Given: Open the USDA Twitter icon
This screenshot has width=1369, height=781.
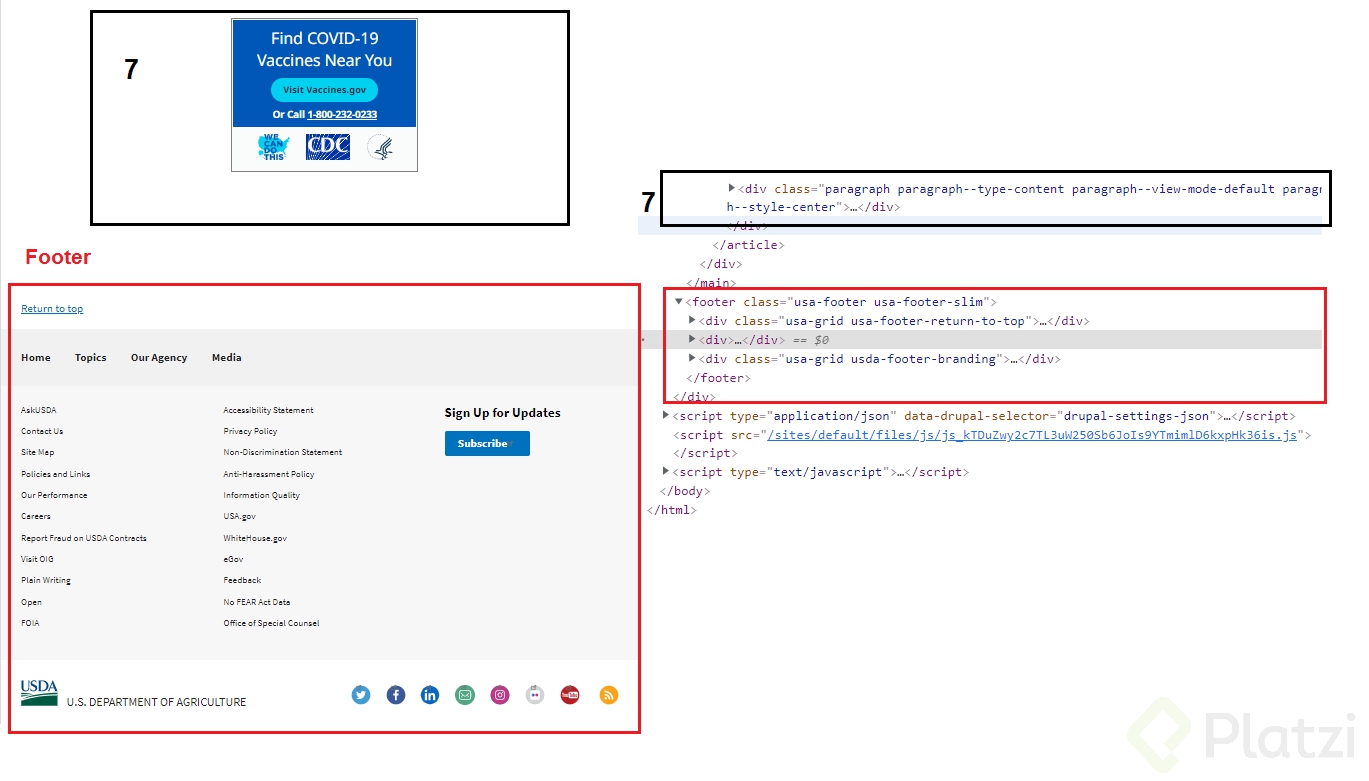Looking at the screenshot, I should [x=361, y=695].
